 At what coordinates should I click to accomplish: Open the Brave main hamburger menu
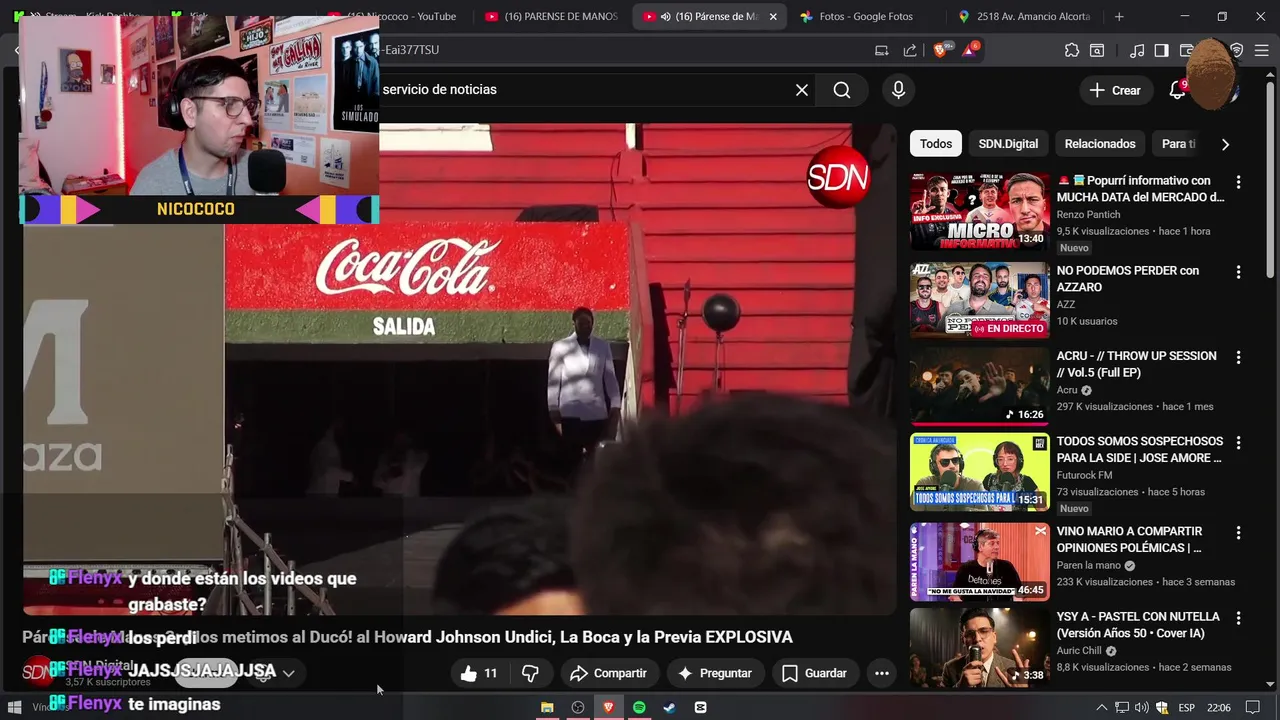1262,50
